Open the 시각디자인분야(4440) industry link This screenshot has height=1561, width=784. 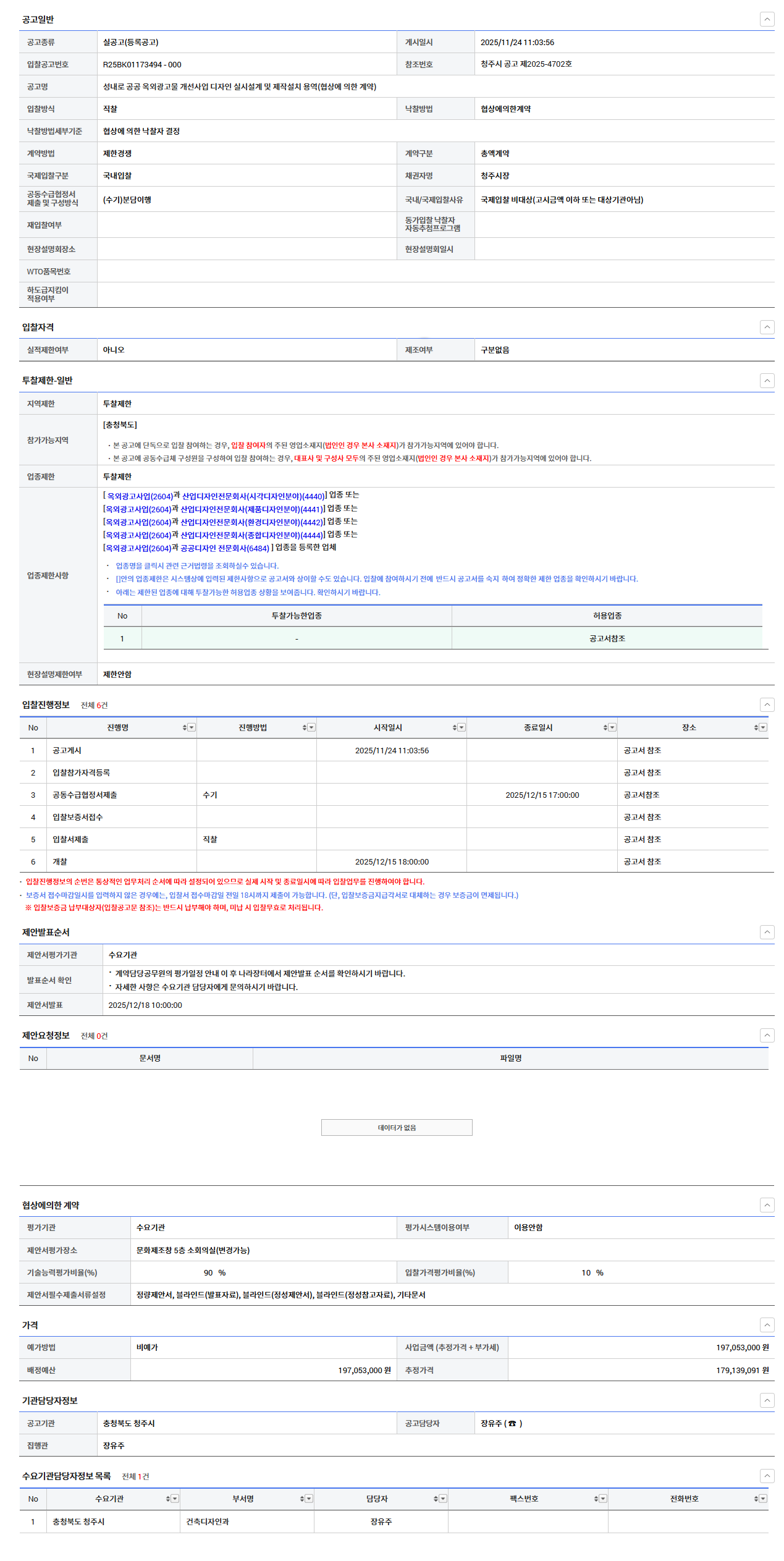point(253,496)
